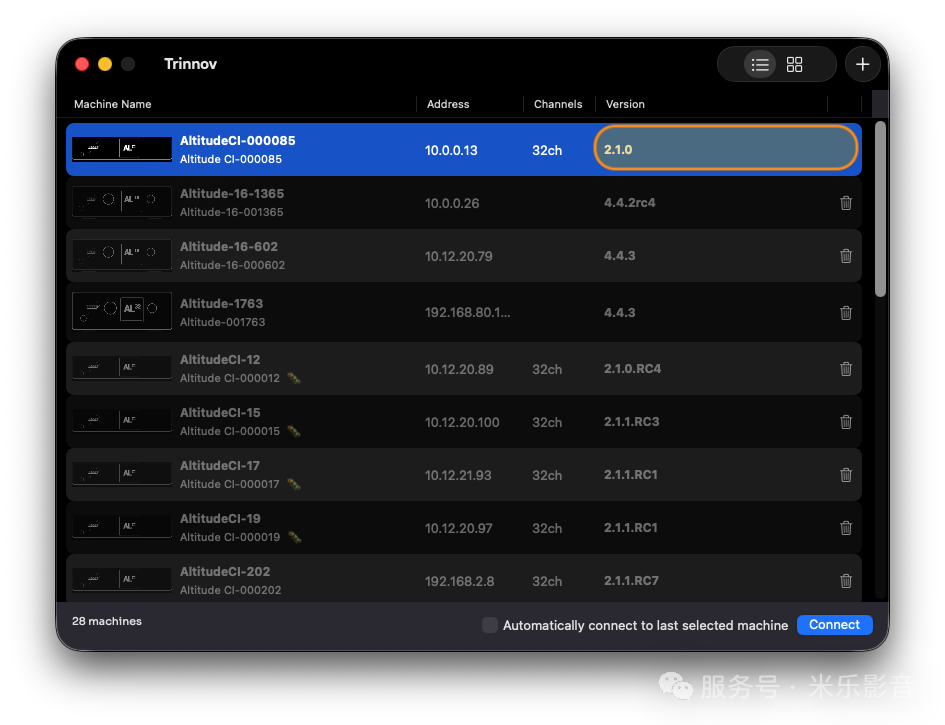Image resolution: width=945 pixels, height=725 pixels.
Task: Click the Channels column header
Action: (558, 104)
